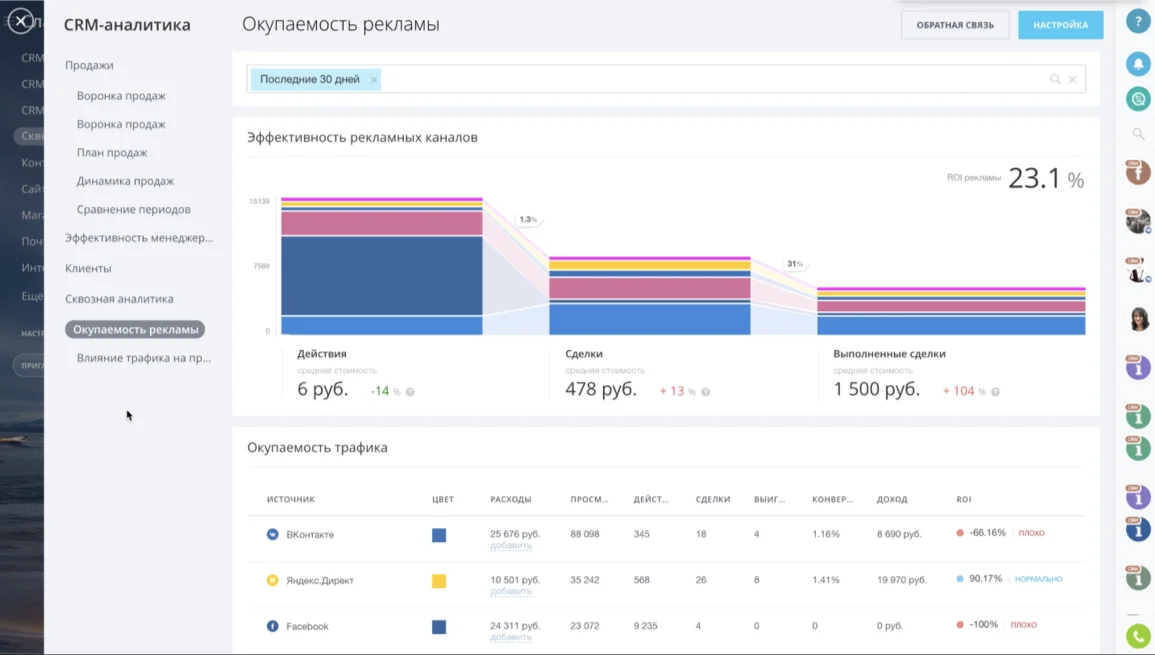Click inside the period filter input field
The image size is (1155, 655).
click(x=700, y=80)
